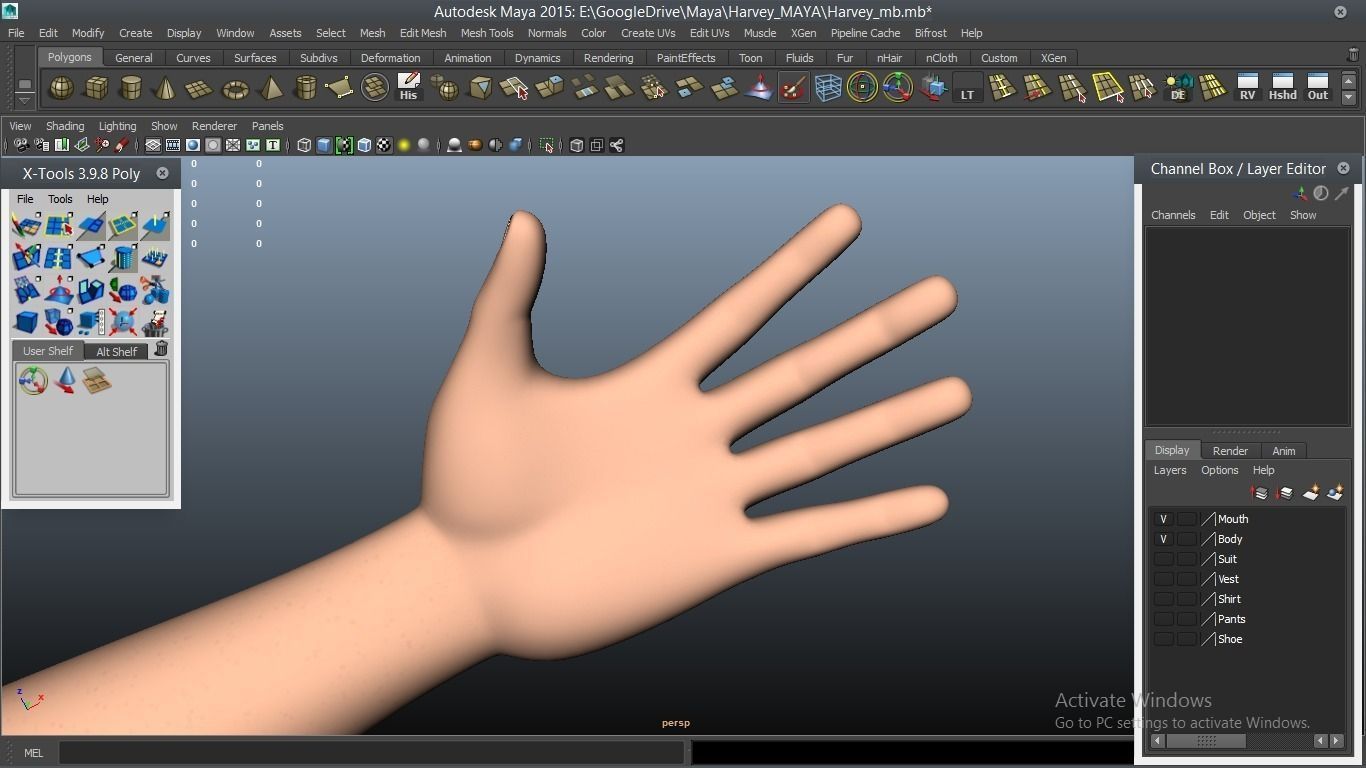Viewport: 1366px width, 768px height.
Task: Toggle visibility of the Mouth layer
Action: pyautogui.click(x=1163, y=519)
